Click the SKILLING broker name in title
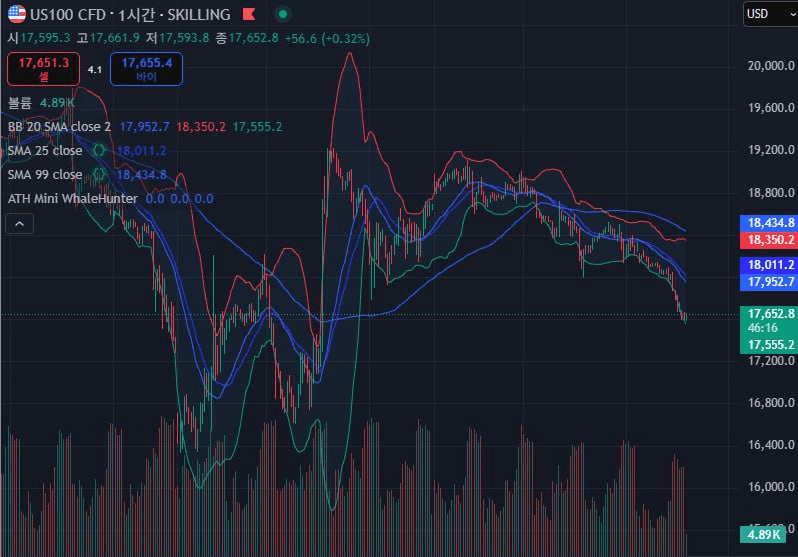 (199, 15)
